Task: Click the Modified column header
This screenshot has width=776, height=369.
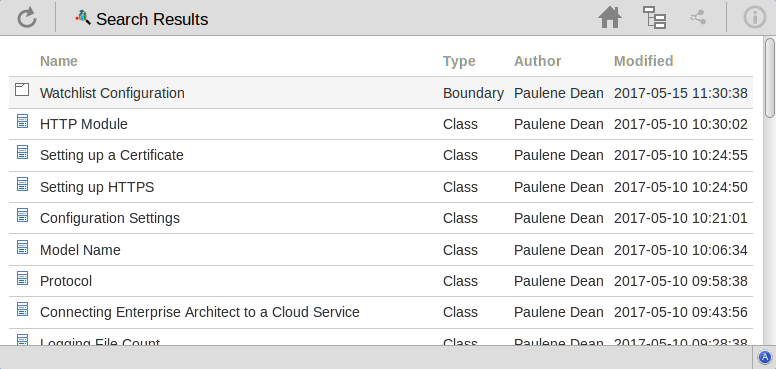Action: coord(643,61)
